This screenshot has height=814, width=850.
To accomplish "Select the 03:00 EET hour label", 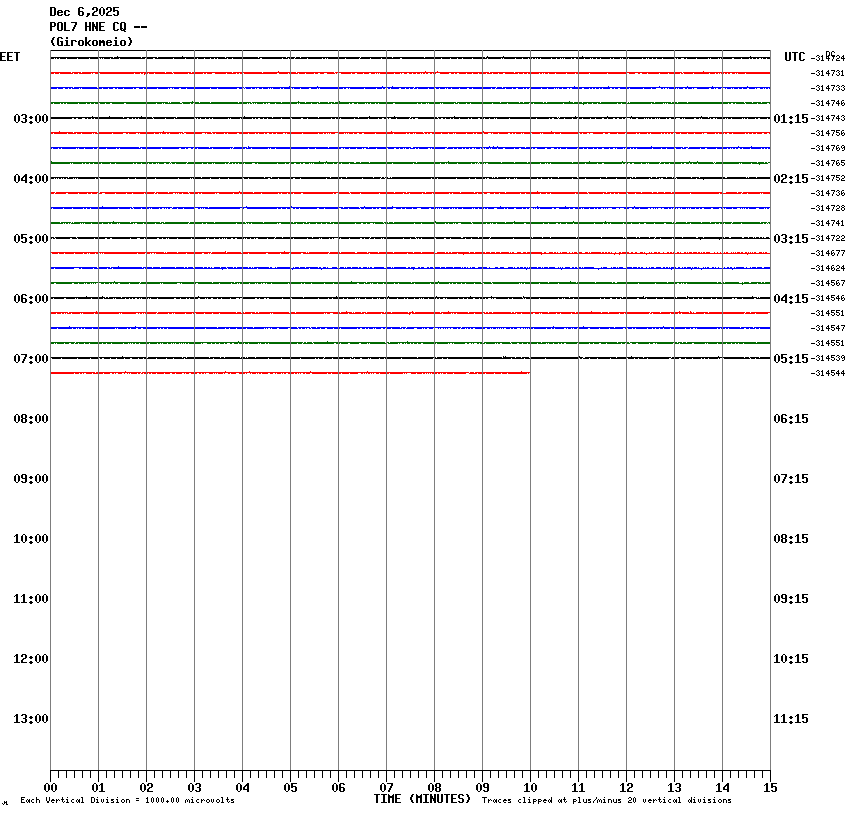I will pos(31,119).
